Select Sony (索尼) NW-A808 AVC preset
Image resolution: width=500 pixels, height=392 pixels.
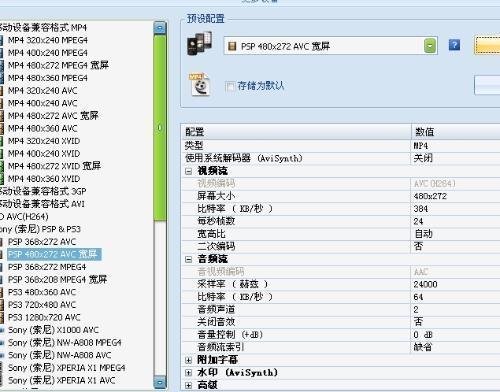pyautogui.click(x=60, y=355)
